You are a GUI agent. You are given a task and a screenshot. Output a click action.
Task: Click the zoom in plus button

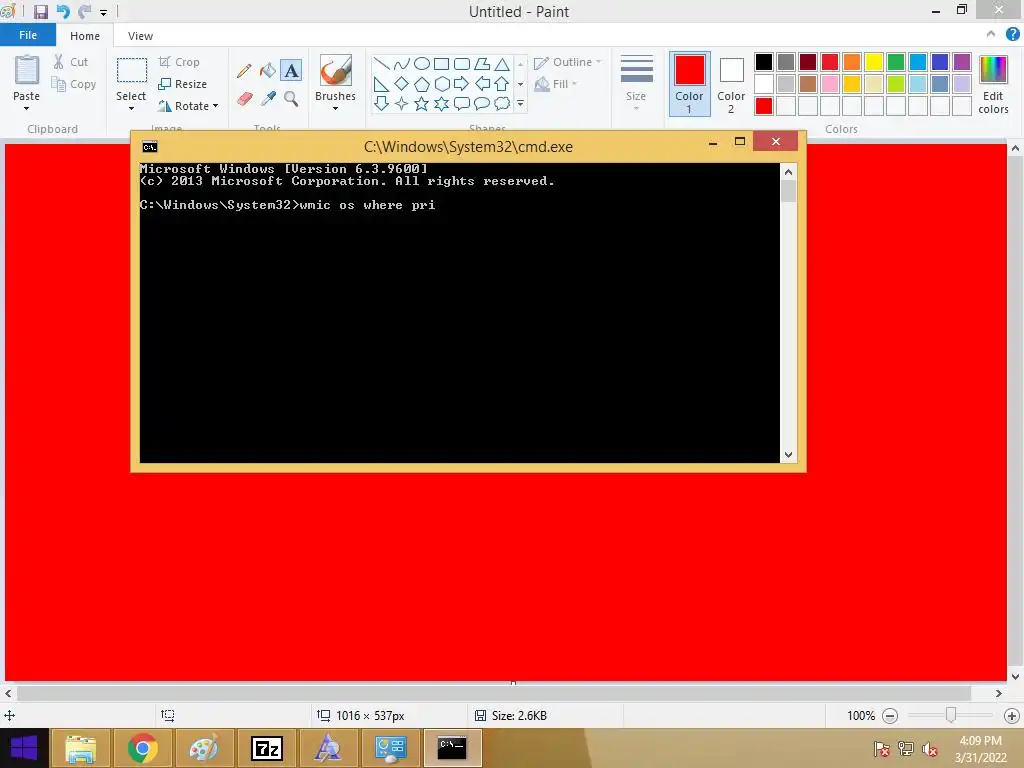1012,716
